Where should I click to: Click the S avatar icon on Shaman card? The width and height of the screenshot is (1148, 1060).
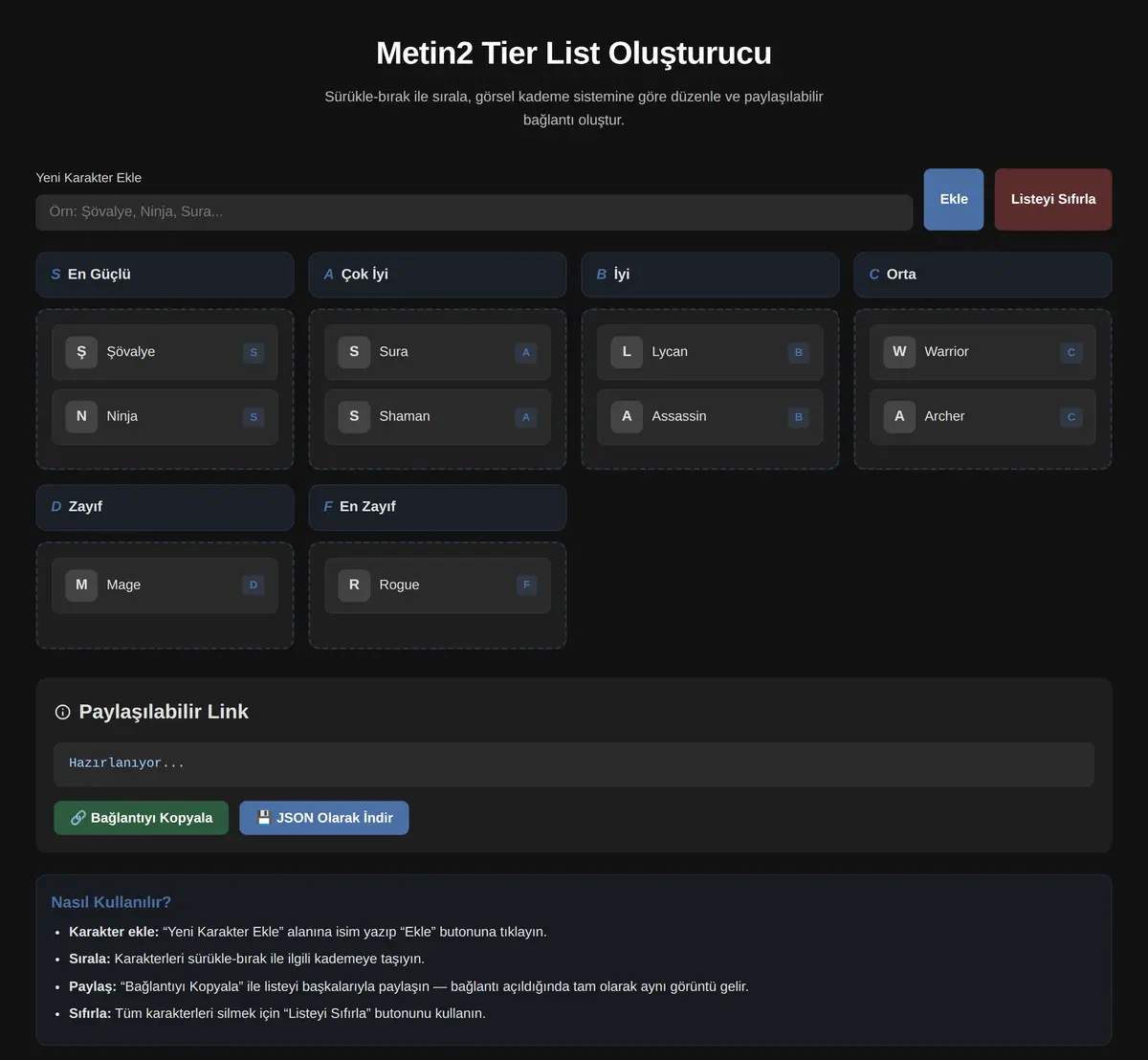354,416
